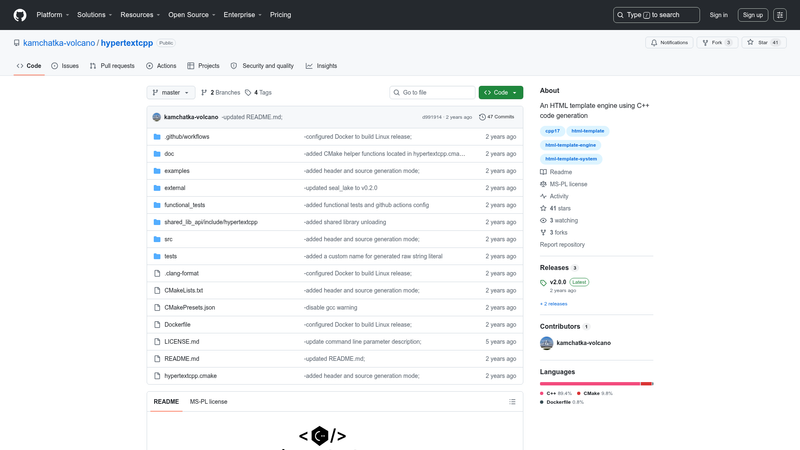Star the repository with Star button
The height and width of the screenshot is (450, 800).
(x=764, y=42)
